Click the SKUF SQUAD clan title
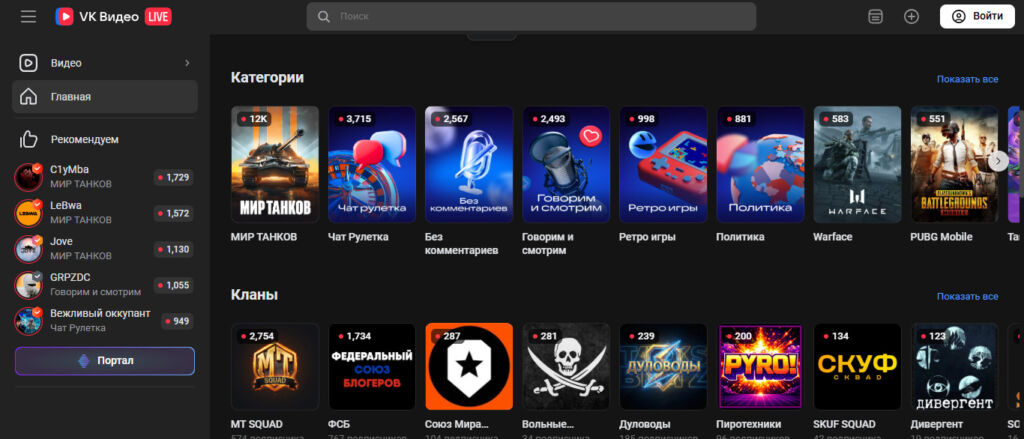 (846, 424)
